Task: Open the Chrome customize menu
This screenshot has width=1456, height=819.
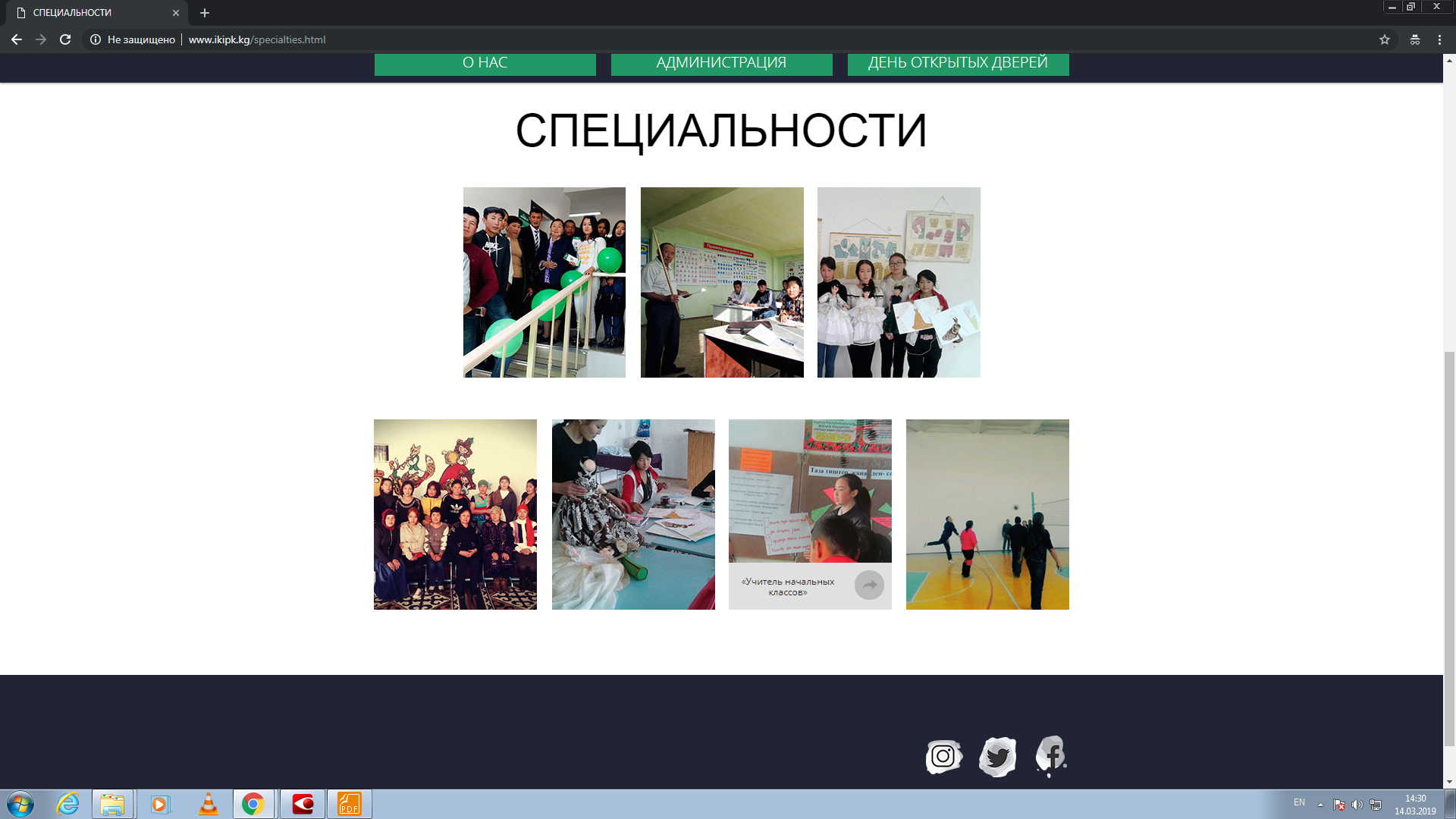Action: 1439,39
